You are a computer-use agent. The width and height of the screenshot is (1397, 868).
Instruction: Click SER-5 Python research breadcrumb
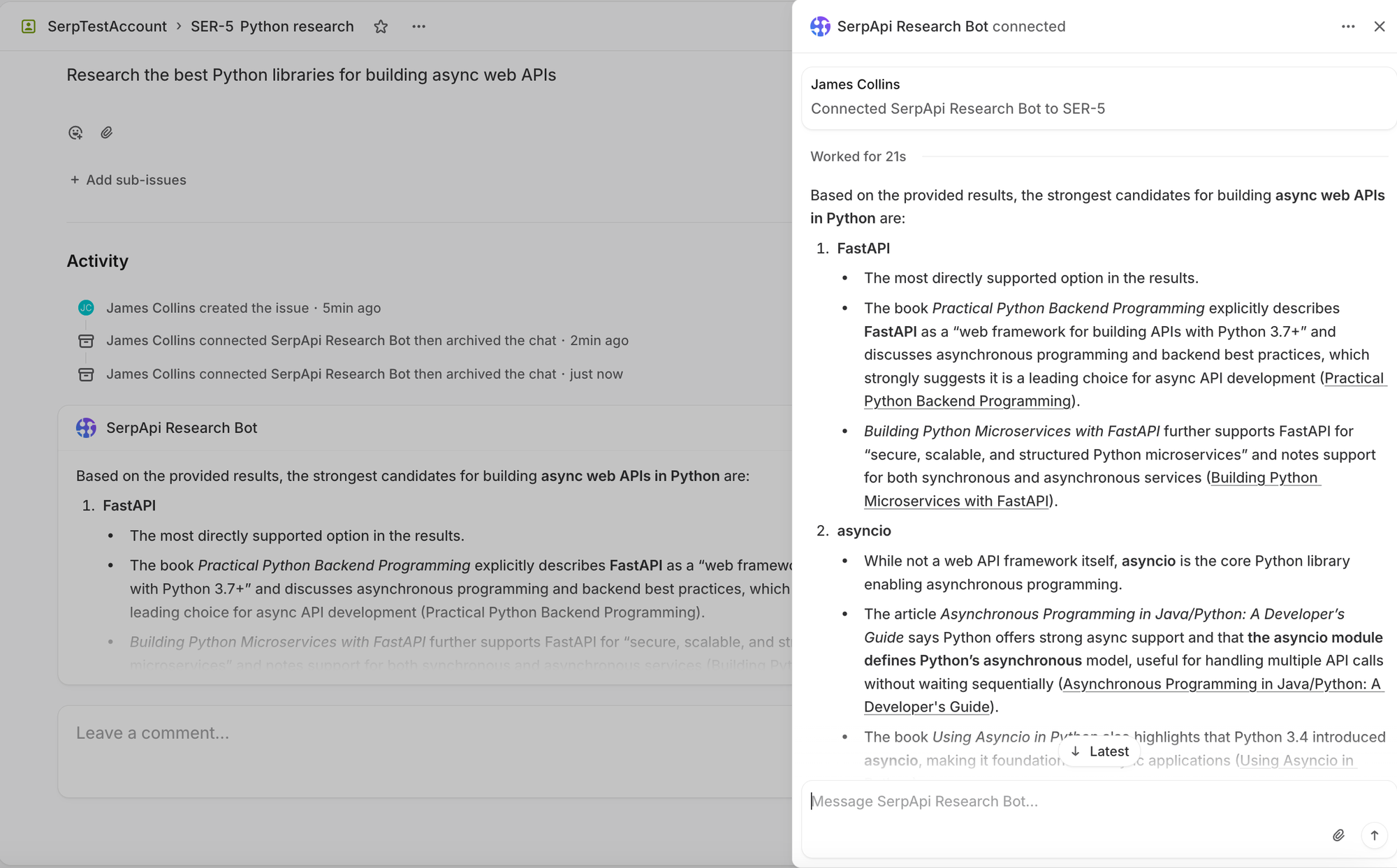272,27
